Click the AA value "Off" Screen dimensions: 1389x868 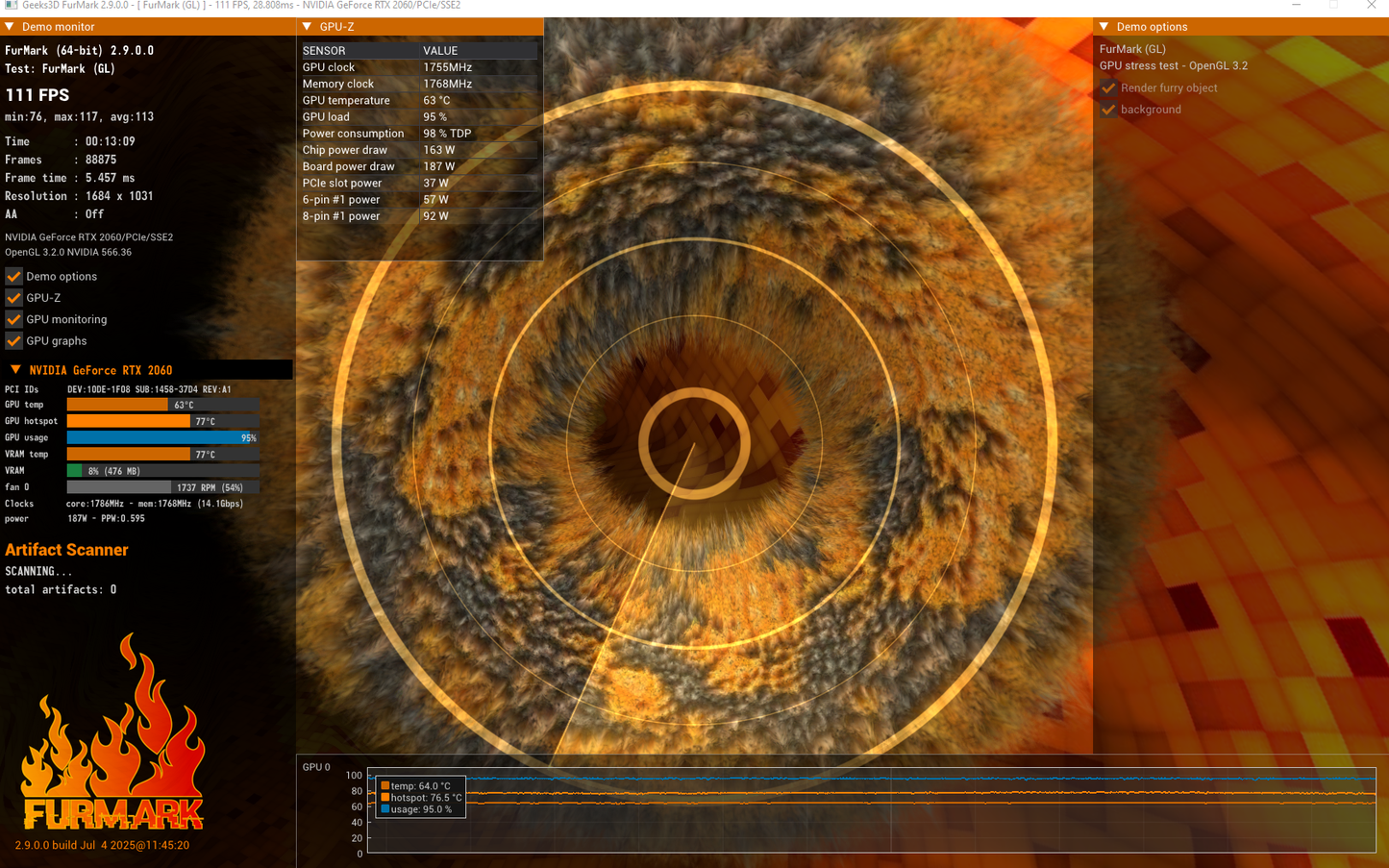point(95,214)
